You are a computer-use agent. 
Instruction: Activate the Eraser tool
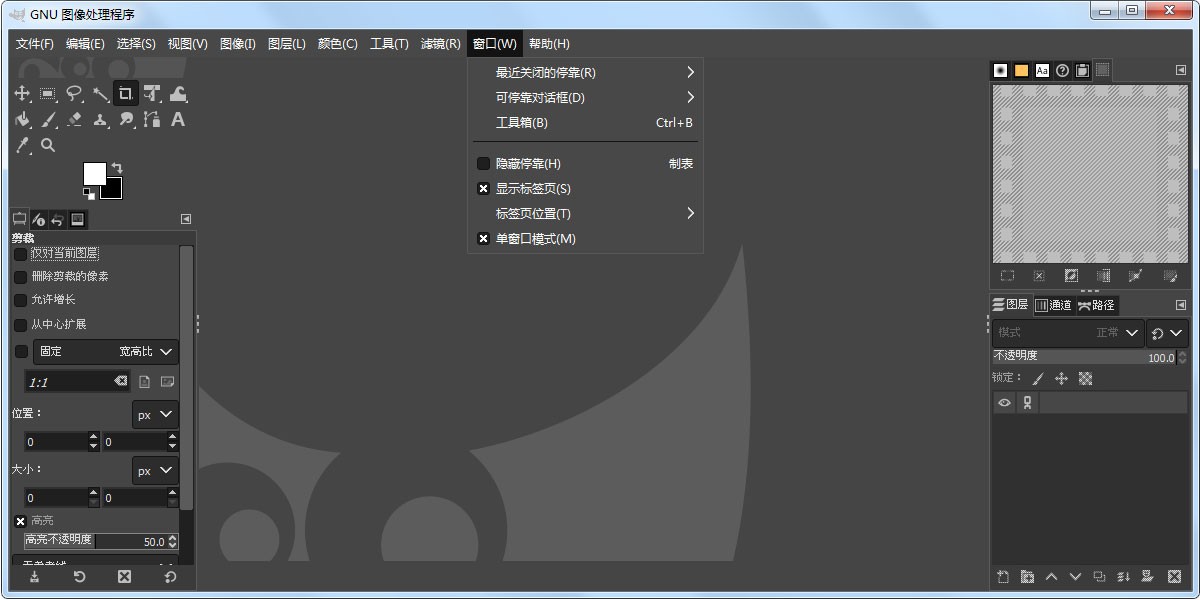coord(74,119)
